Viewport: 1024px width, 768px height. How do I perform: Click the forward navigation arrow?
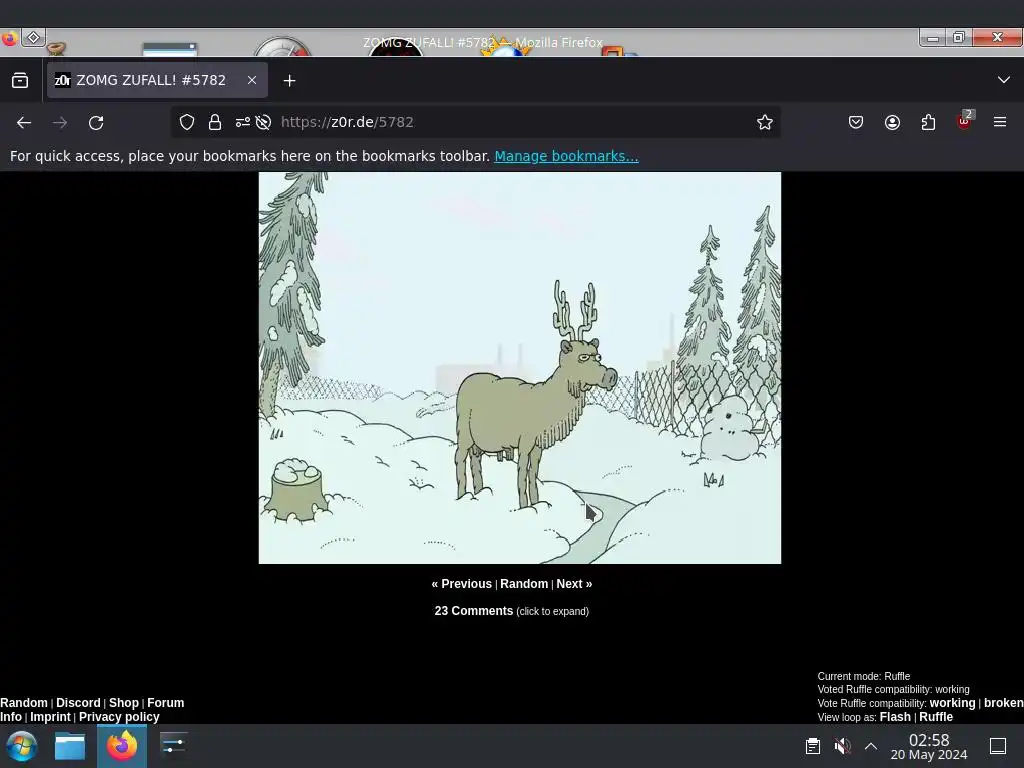[x=60, y=122]
